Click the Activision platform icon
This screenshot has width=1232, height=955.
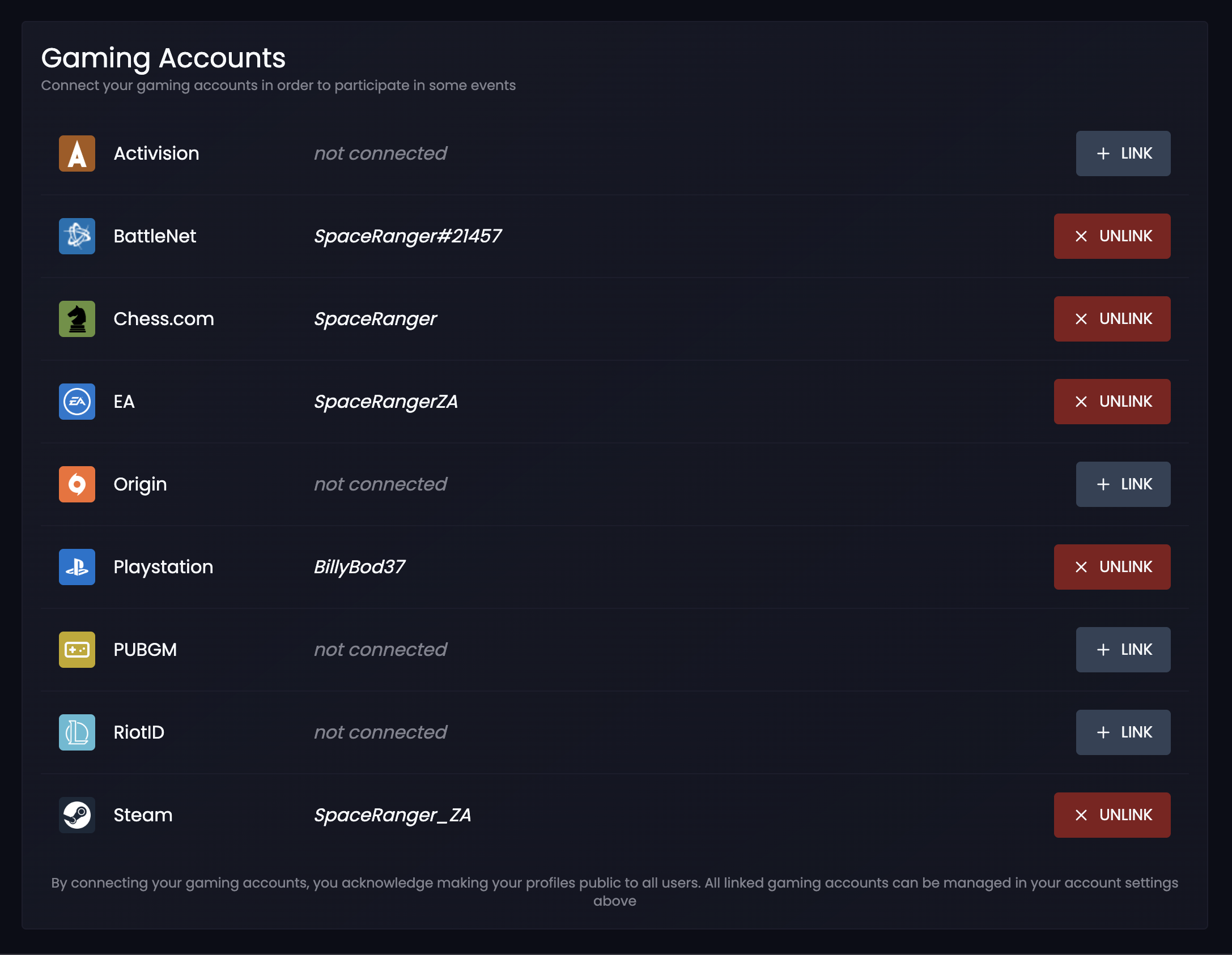coord(77,153)
